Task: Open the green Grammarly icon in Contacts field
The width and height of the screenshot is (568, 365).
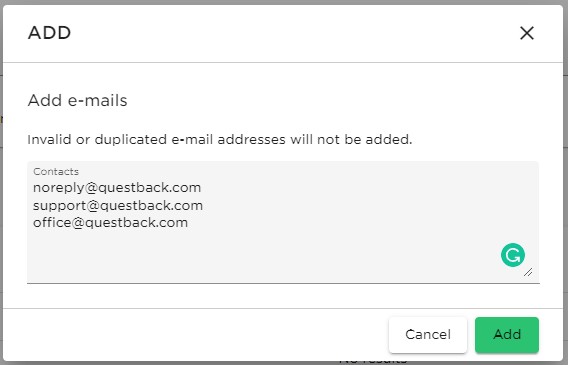Action: 513,255
